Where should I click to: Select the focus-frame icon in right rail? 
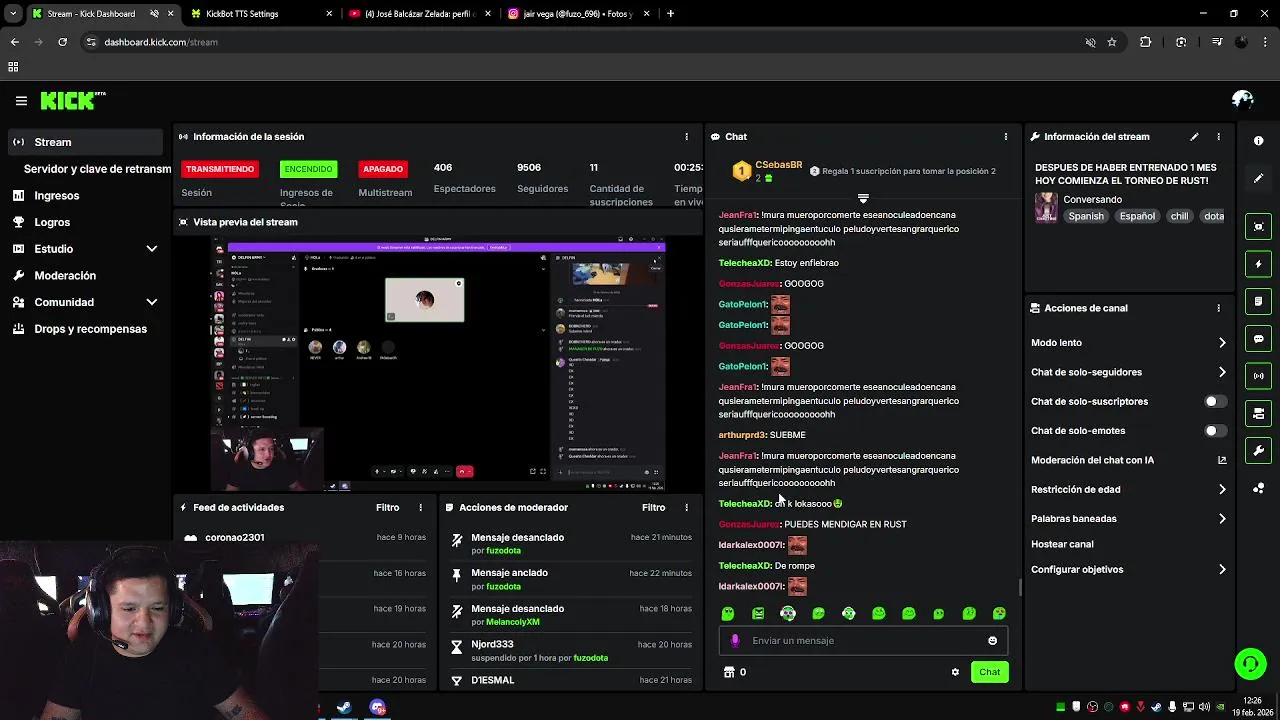click(1258, 227)
